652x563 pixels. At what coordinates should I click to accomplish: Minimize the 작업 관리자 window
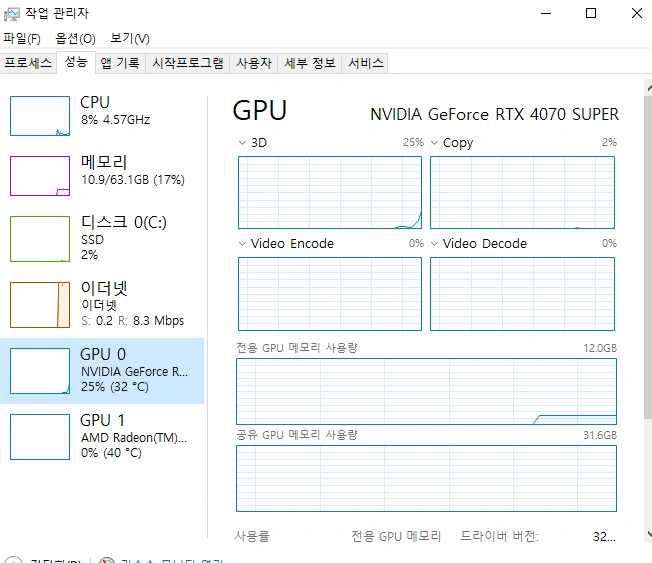click(x=546, y=13)
